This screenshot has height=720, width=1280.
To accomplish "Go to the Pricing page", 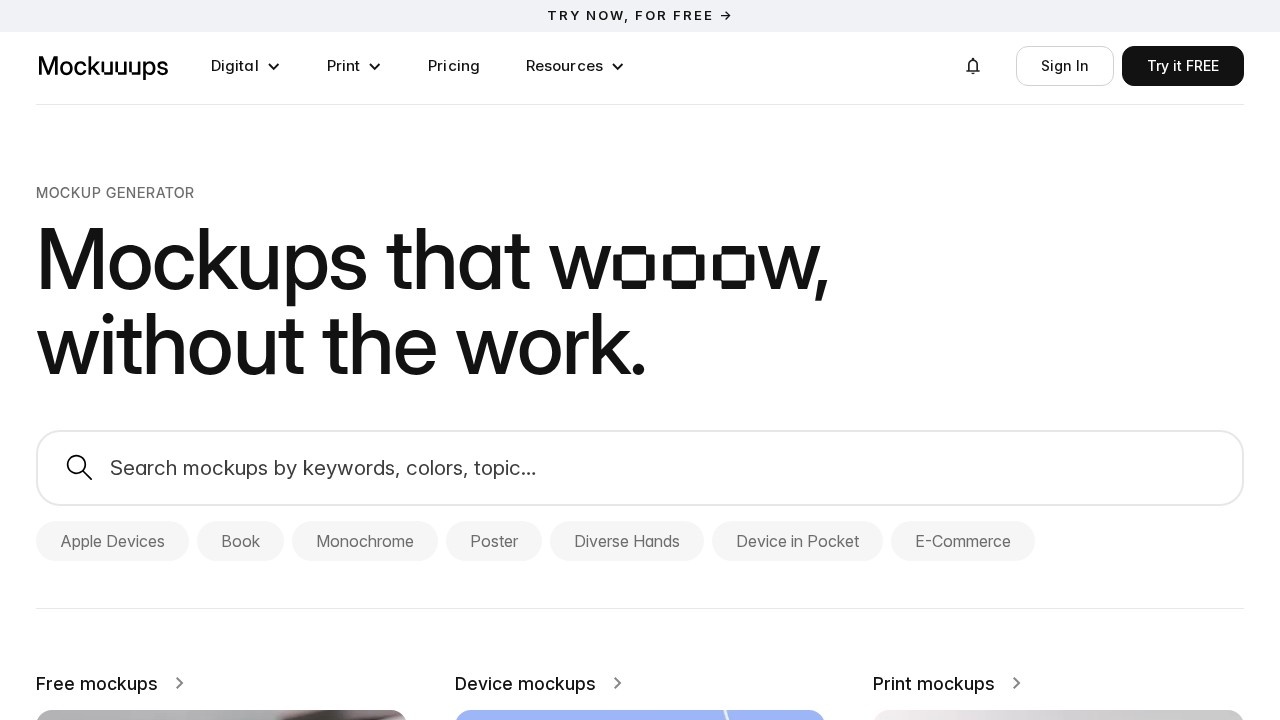I will 454,66.
